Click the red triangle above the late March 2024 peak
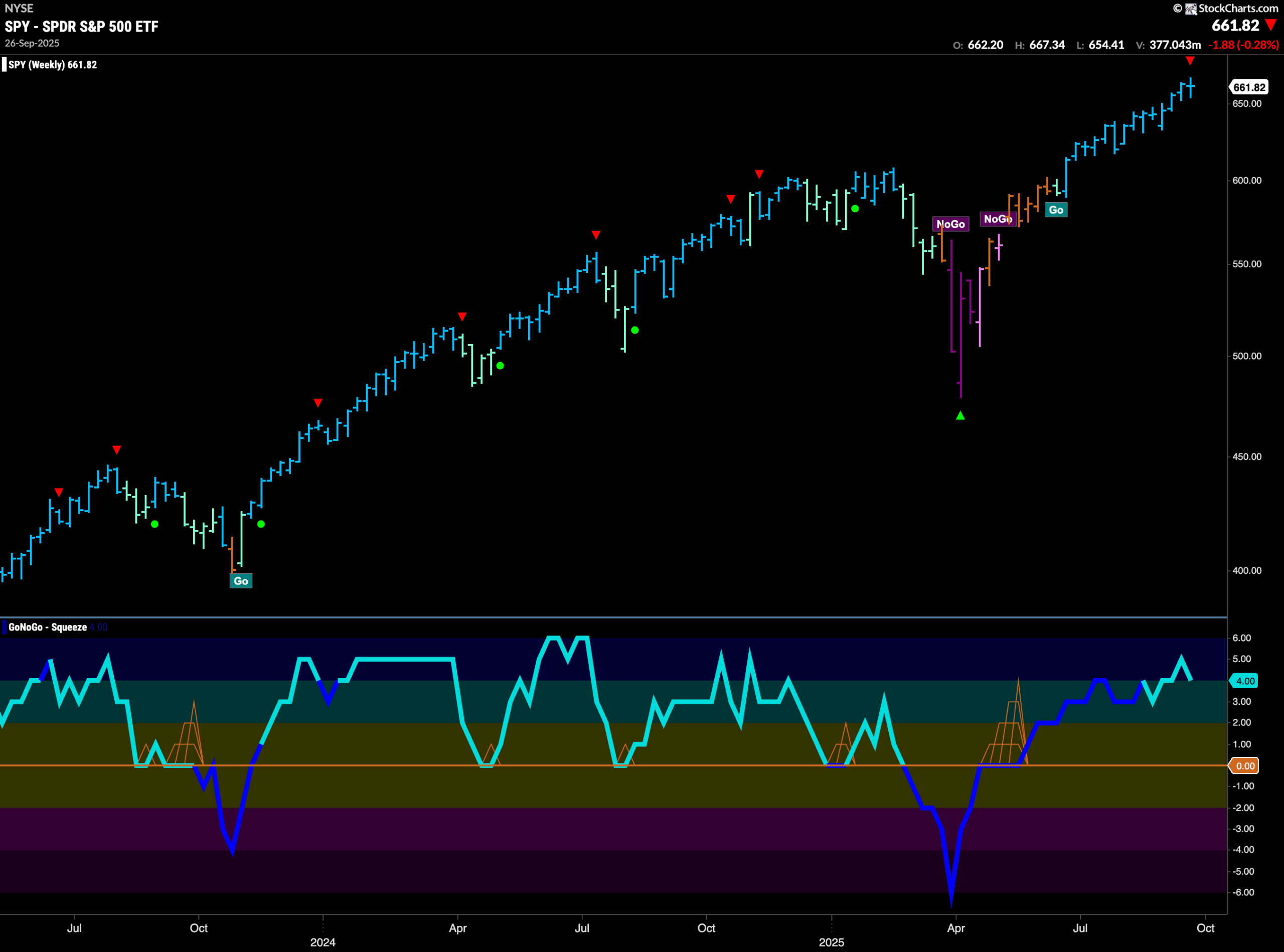Viewport: 1284px width, 952px height. pyautogui.click(x=462, y=317)
